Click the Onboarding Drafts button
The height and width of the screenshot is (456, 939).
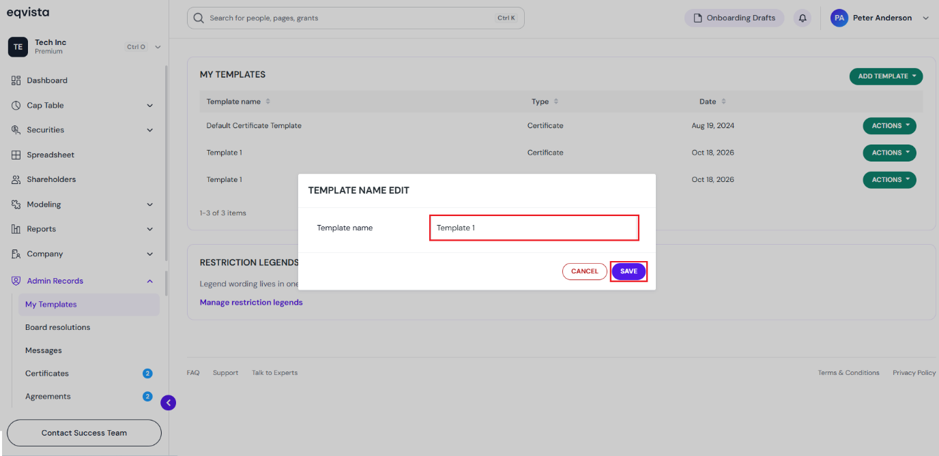pos(734,18)
